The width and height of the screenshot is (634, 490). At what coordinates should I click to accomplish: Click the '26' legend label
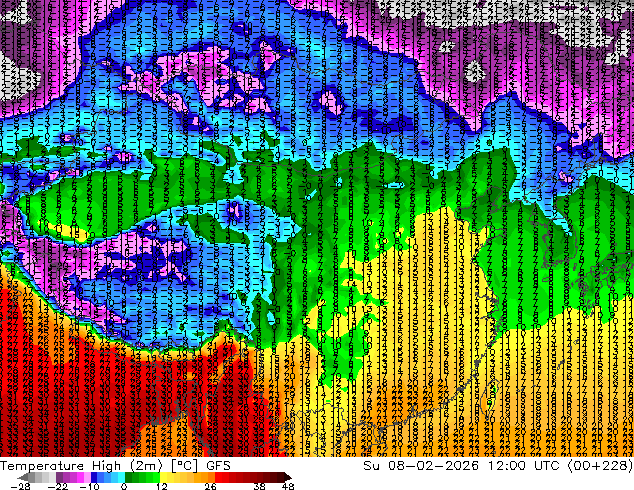(x=210, y=486)
